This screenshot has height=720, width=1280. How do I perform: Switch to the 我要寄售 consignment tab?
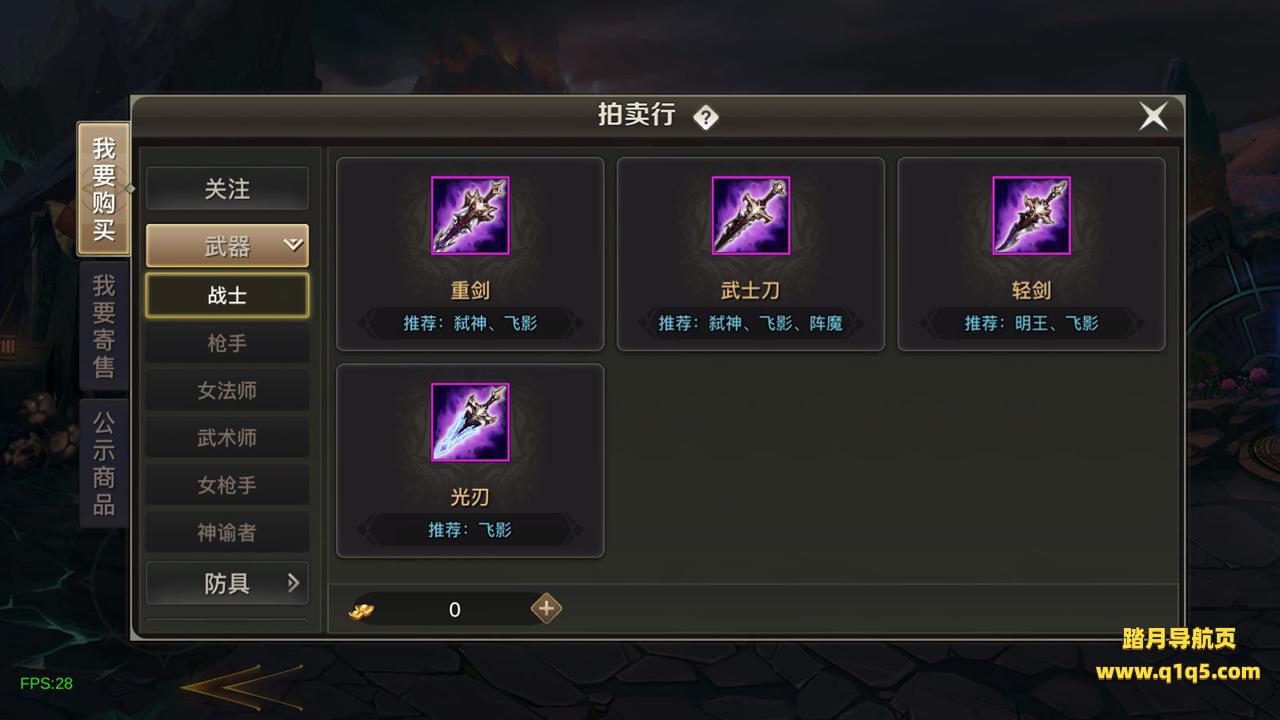tap(104, 326)
